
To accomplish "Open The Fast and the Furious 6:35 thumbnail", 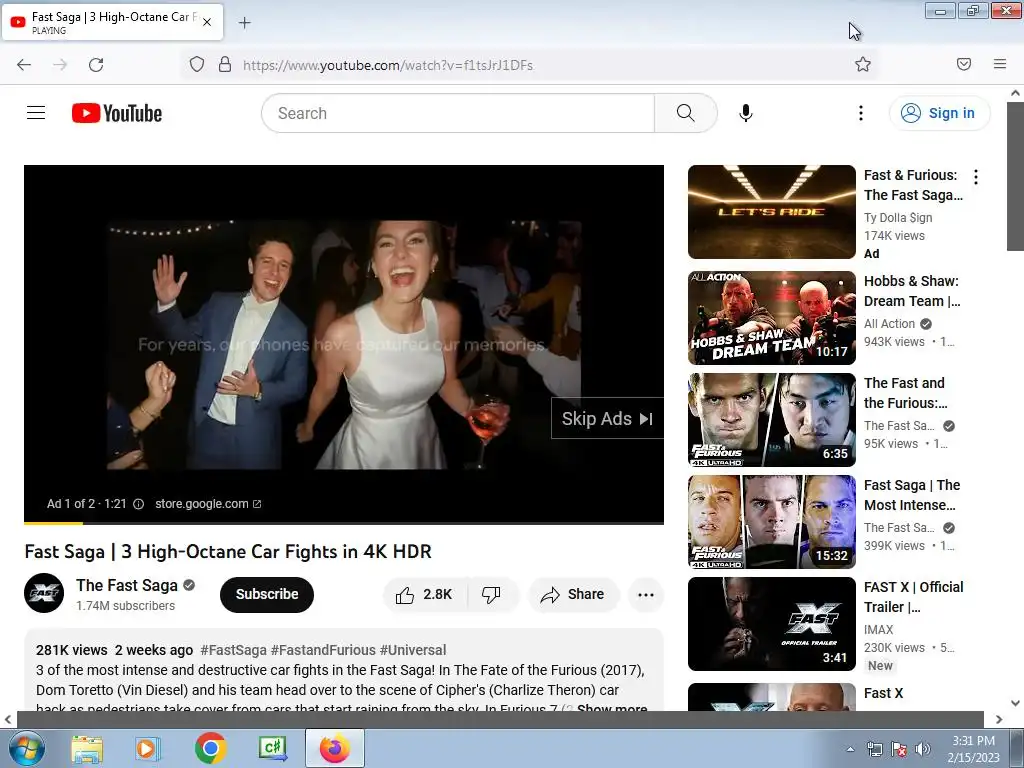I will point(771,419).
